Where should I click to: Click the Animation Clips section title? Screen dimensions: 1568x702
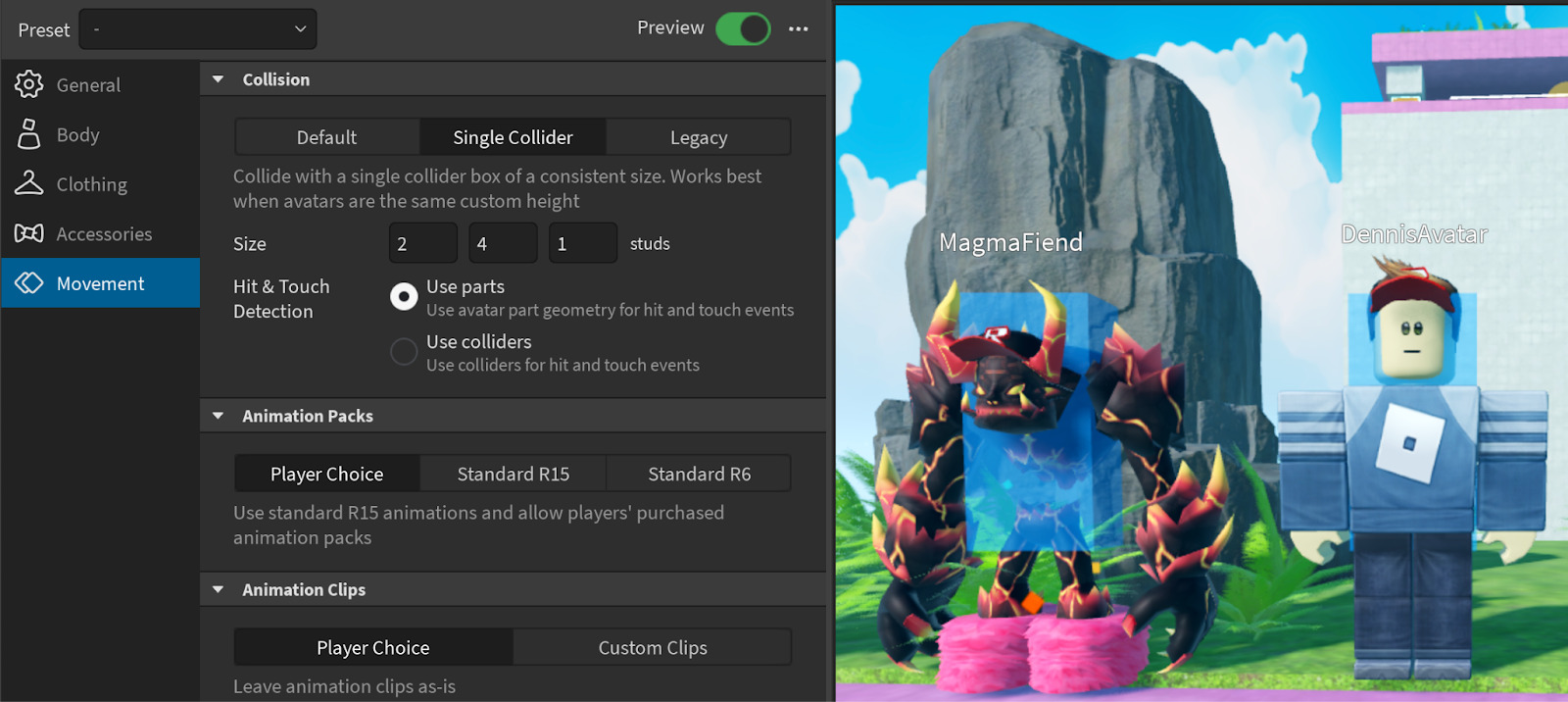pos(304,589)
